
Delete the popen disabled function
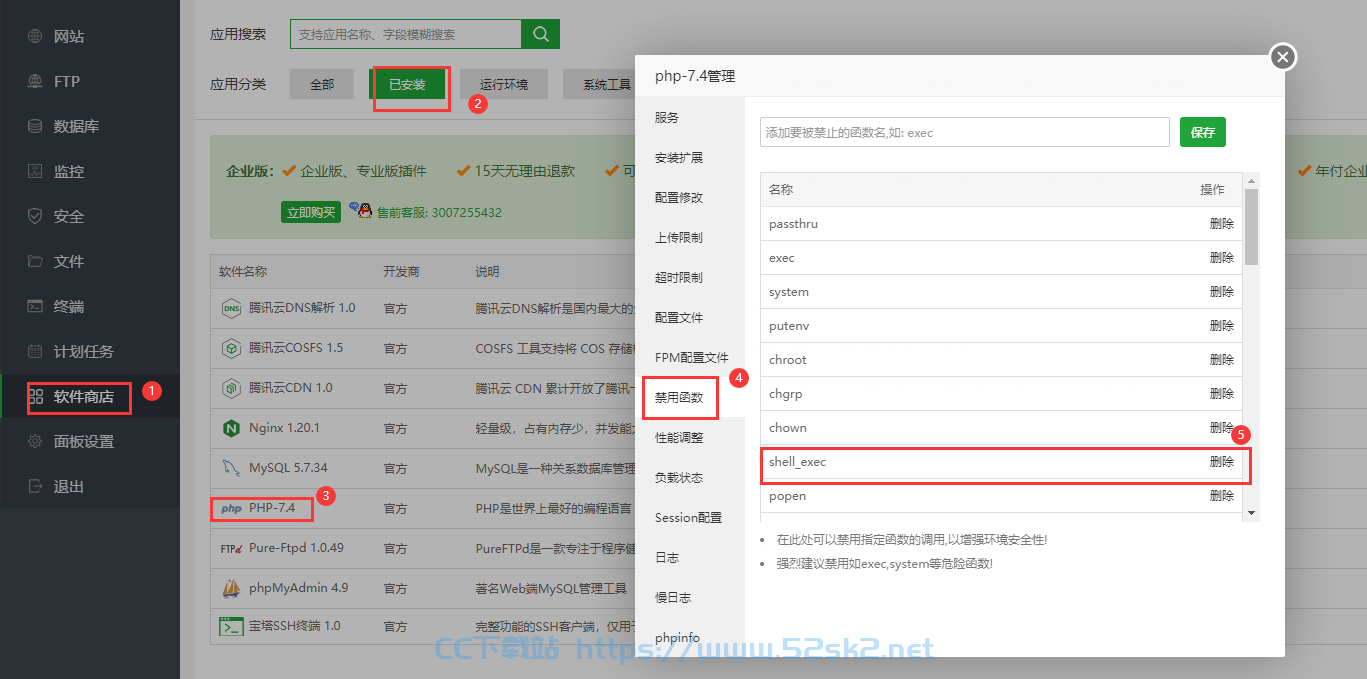[x=1222, y=496]
